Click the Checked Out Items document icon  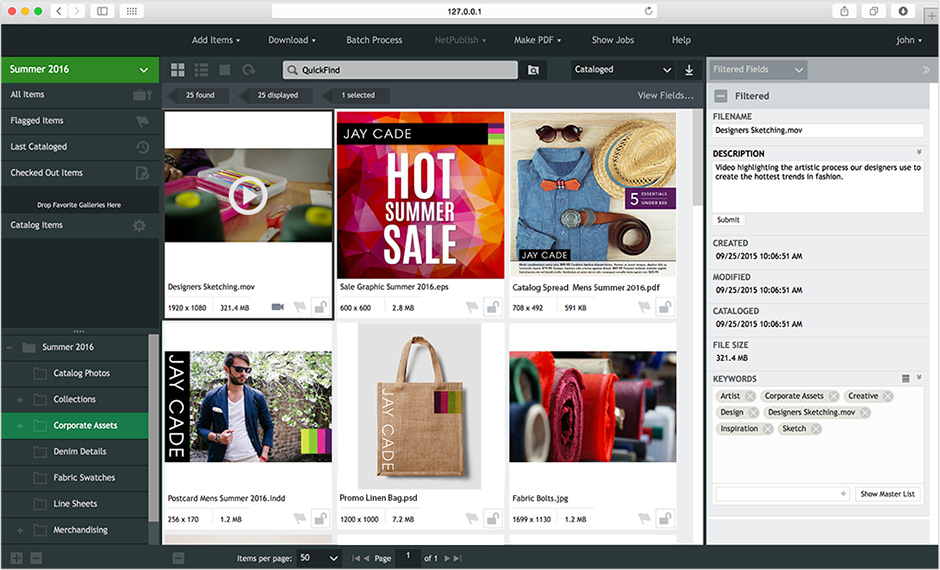pyautogui.click(x=142, y=173)
